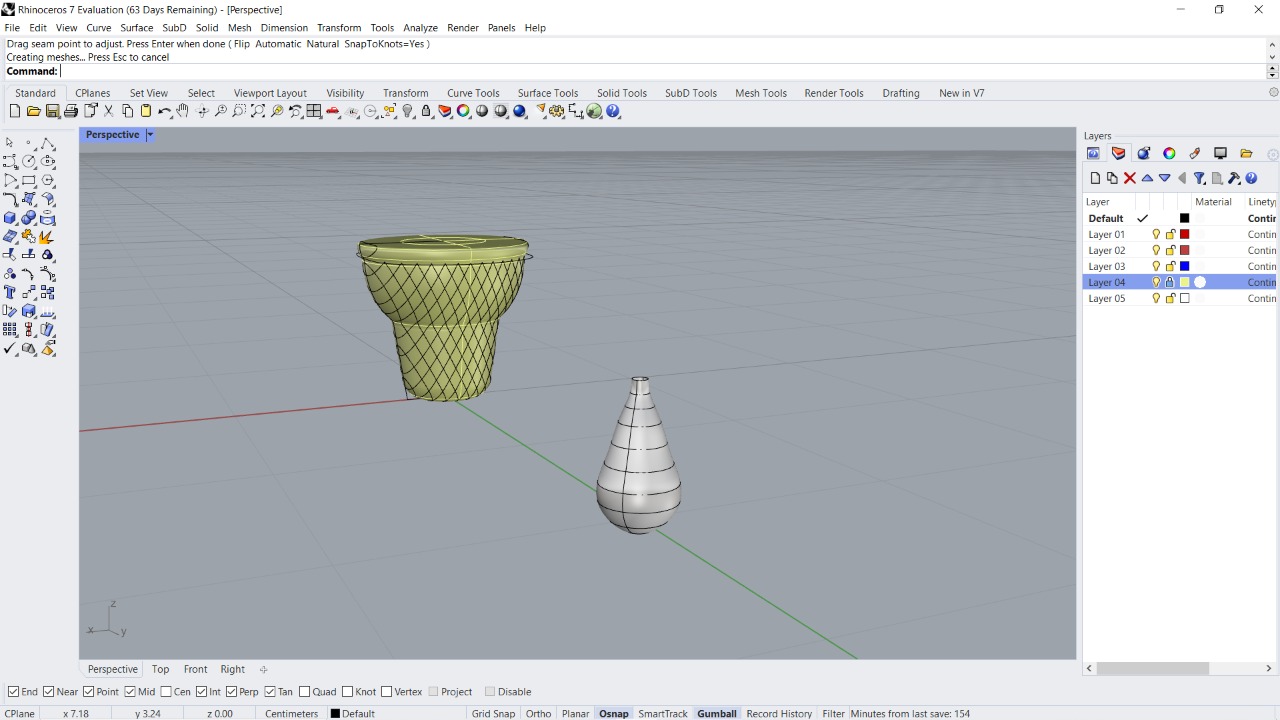Click the Cut scissors icon
1280x720 pixels.
[109, 111]
